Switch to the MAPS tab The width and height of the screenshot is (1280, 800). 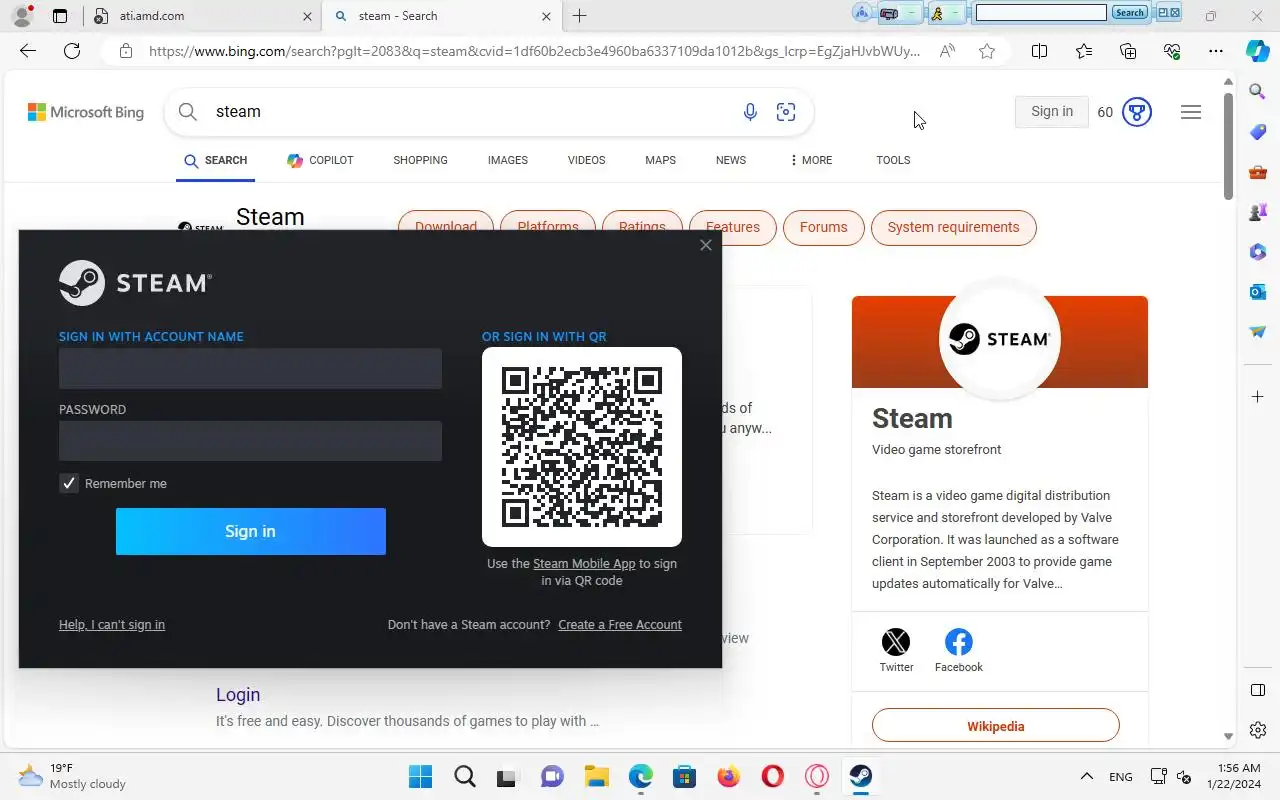pos(660,160)
